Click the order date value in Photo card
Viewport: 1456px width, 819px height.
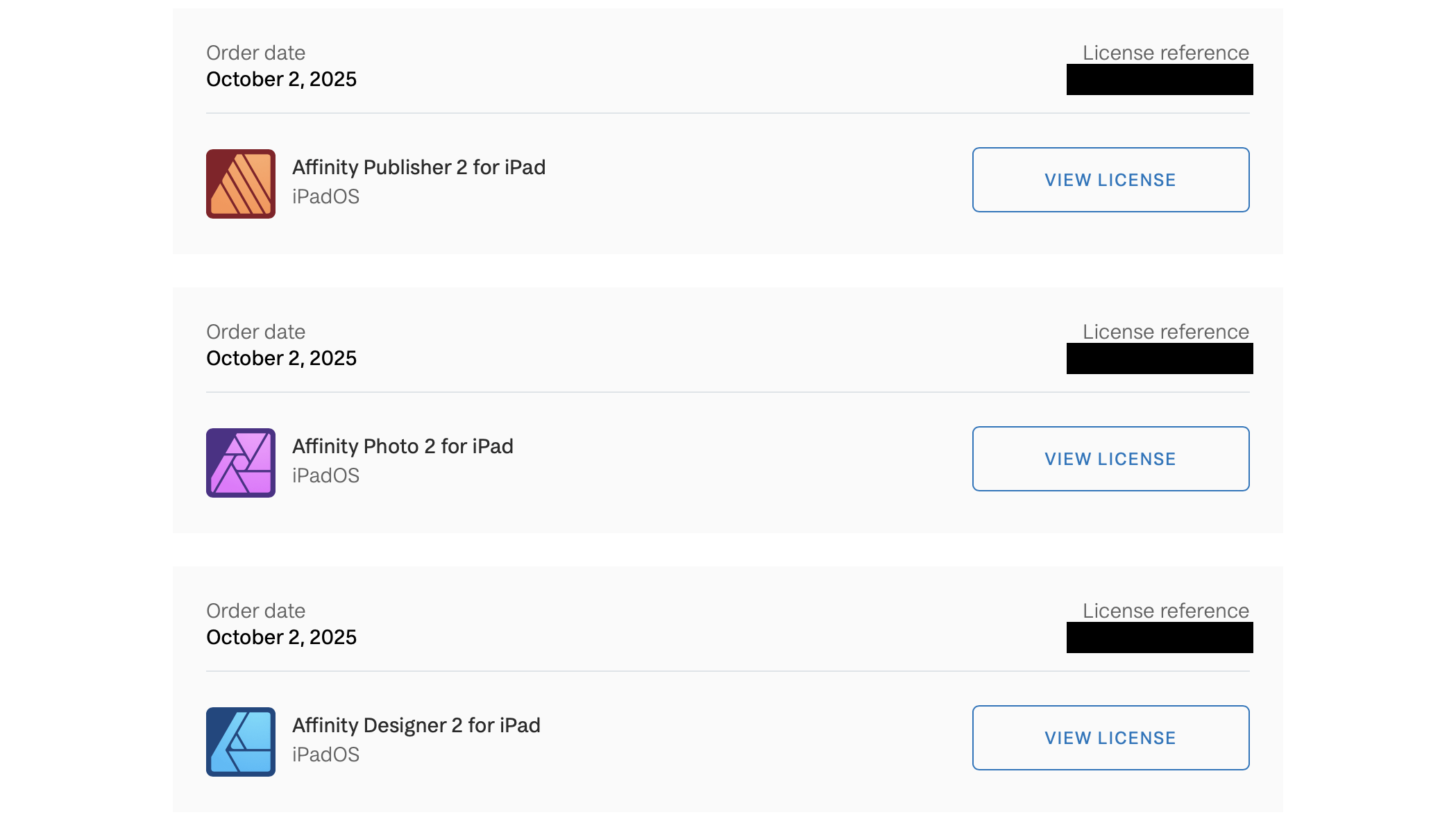(281, 359)
